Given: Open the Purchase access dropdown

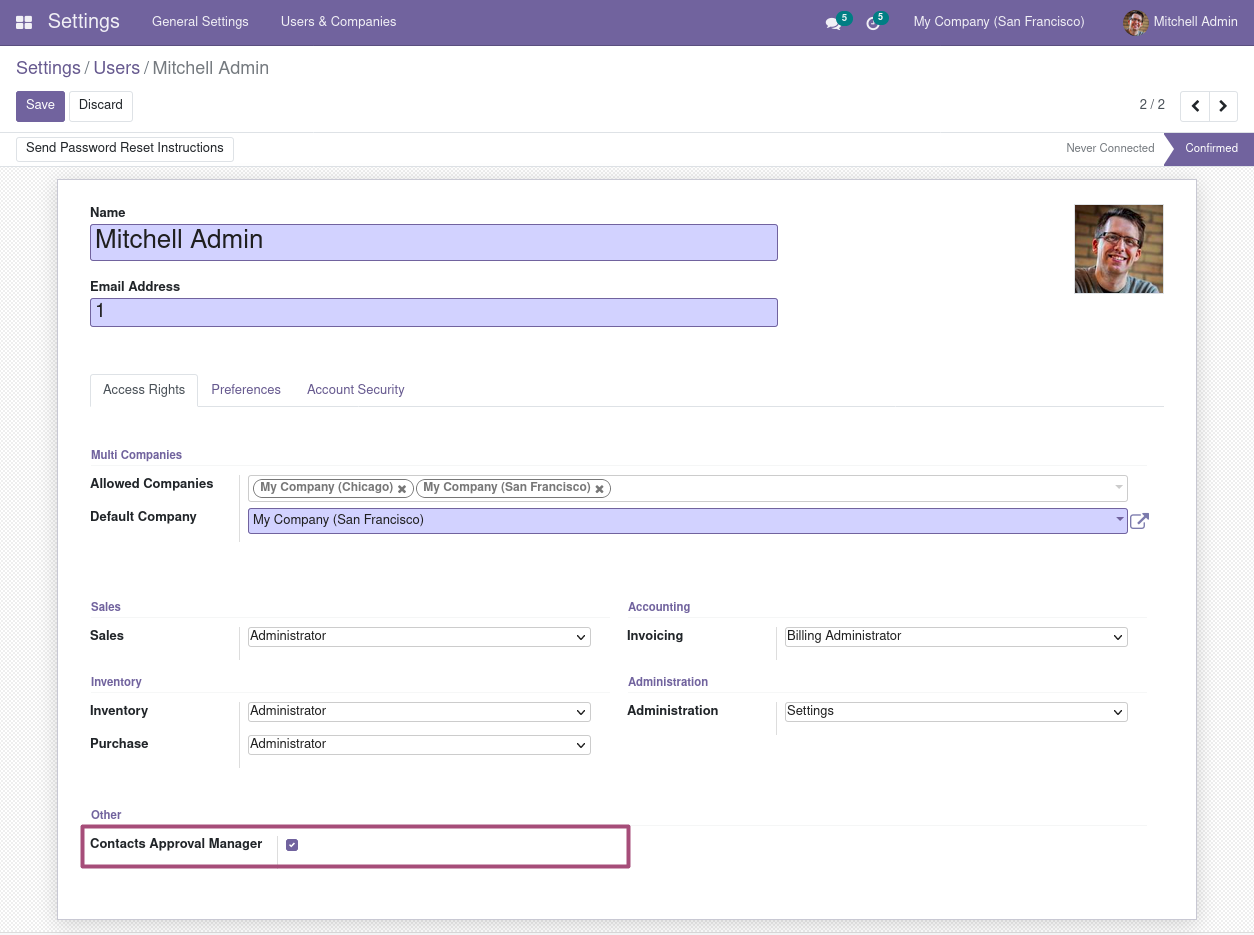Looking at the screenshot, I should pos(419,745).
